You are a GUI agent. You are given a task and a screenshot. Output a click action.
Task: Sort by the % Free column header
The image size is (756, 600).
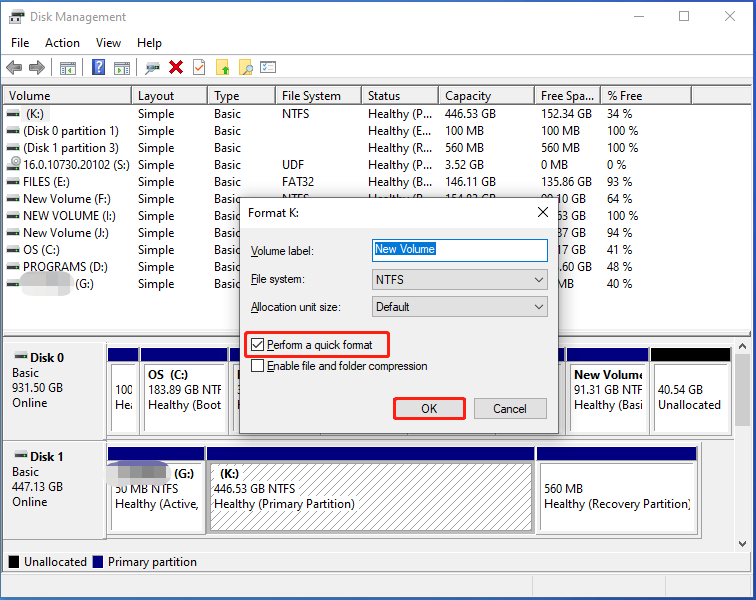646,95
